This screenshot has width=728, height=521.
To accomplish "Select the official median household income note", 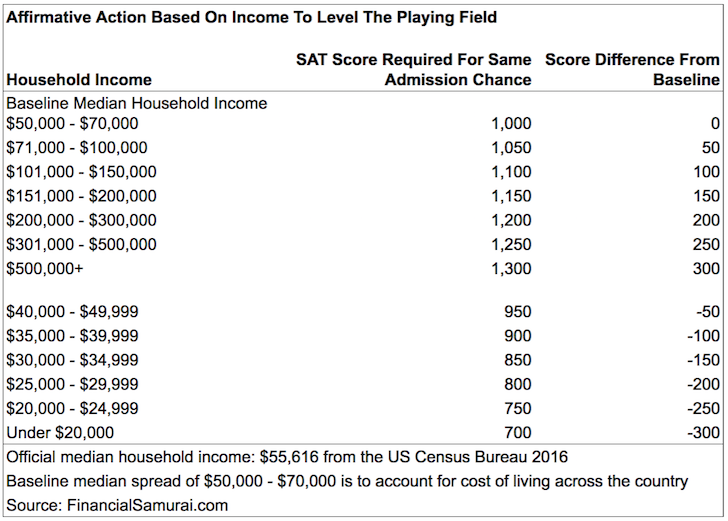I will point(287,457).
